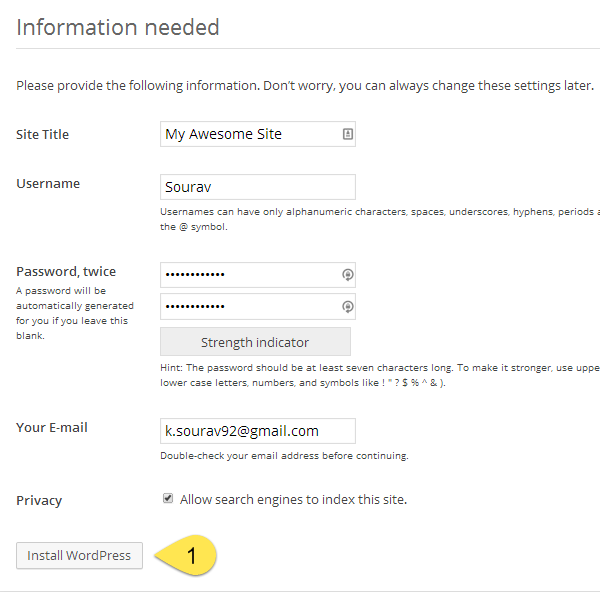This screenshot has width=600, height=592.
Task: Click the Strength indicator box
Action: click(x=255, y=342)
